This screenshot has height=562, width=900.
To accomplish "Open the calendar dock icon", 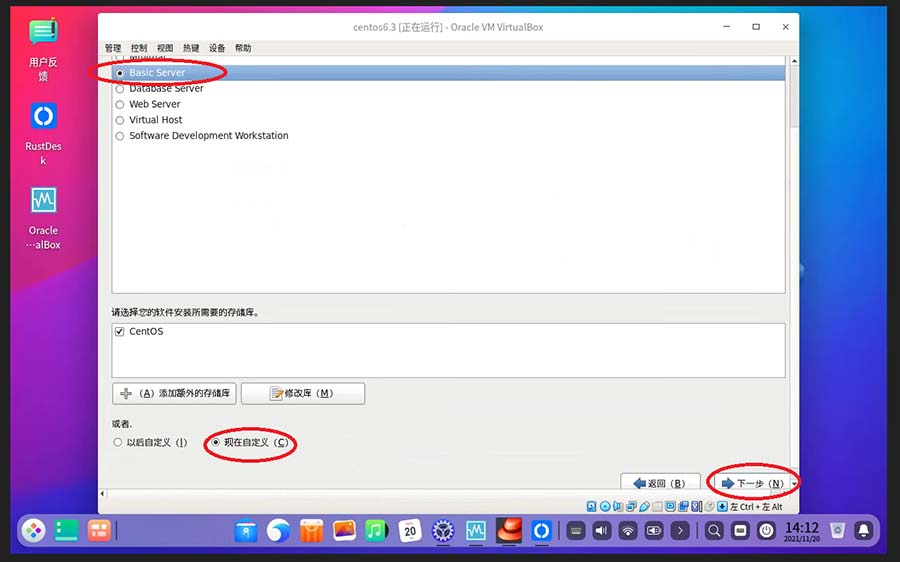I will 410,530.
